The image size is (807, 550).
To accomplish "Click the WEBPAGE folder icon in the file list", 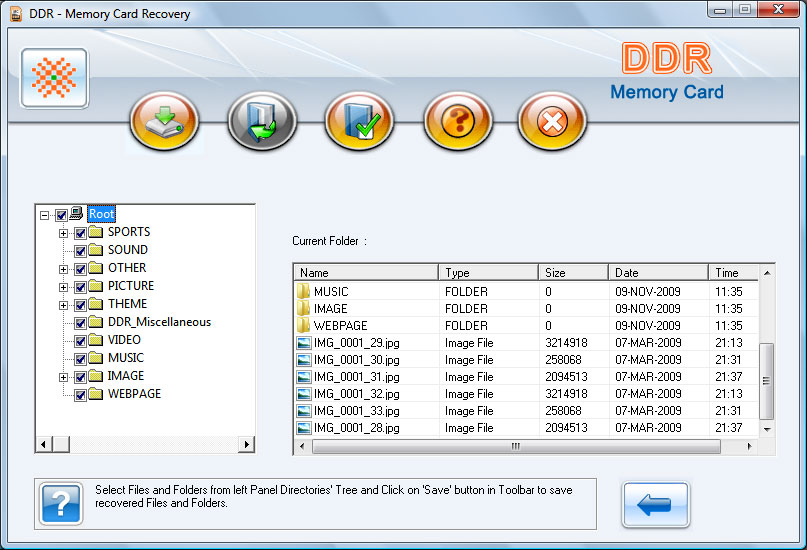I will click(x=304, y=325).
